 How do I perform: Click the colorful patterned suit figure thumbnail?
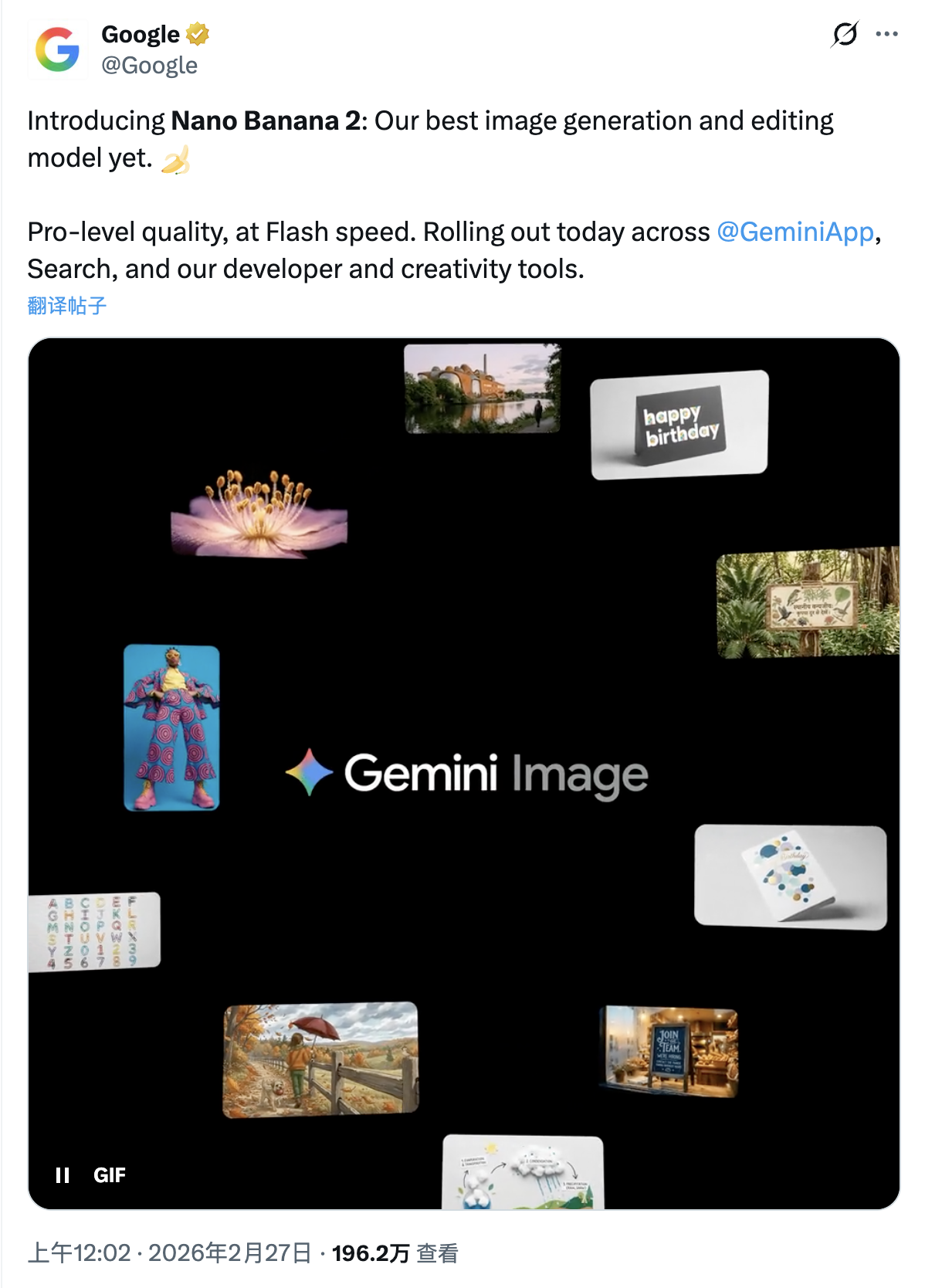pyautogui.click(x=171, y=727)
